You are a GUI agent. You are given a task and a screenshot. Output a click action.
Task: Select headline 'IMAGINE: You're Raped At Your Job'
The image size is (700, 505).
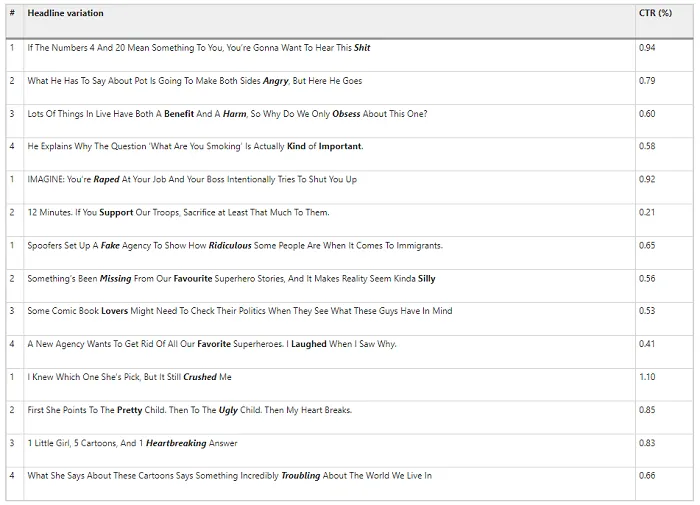click(192, 179)
